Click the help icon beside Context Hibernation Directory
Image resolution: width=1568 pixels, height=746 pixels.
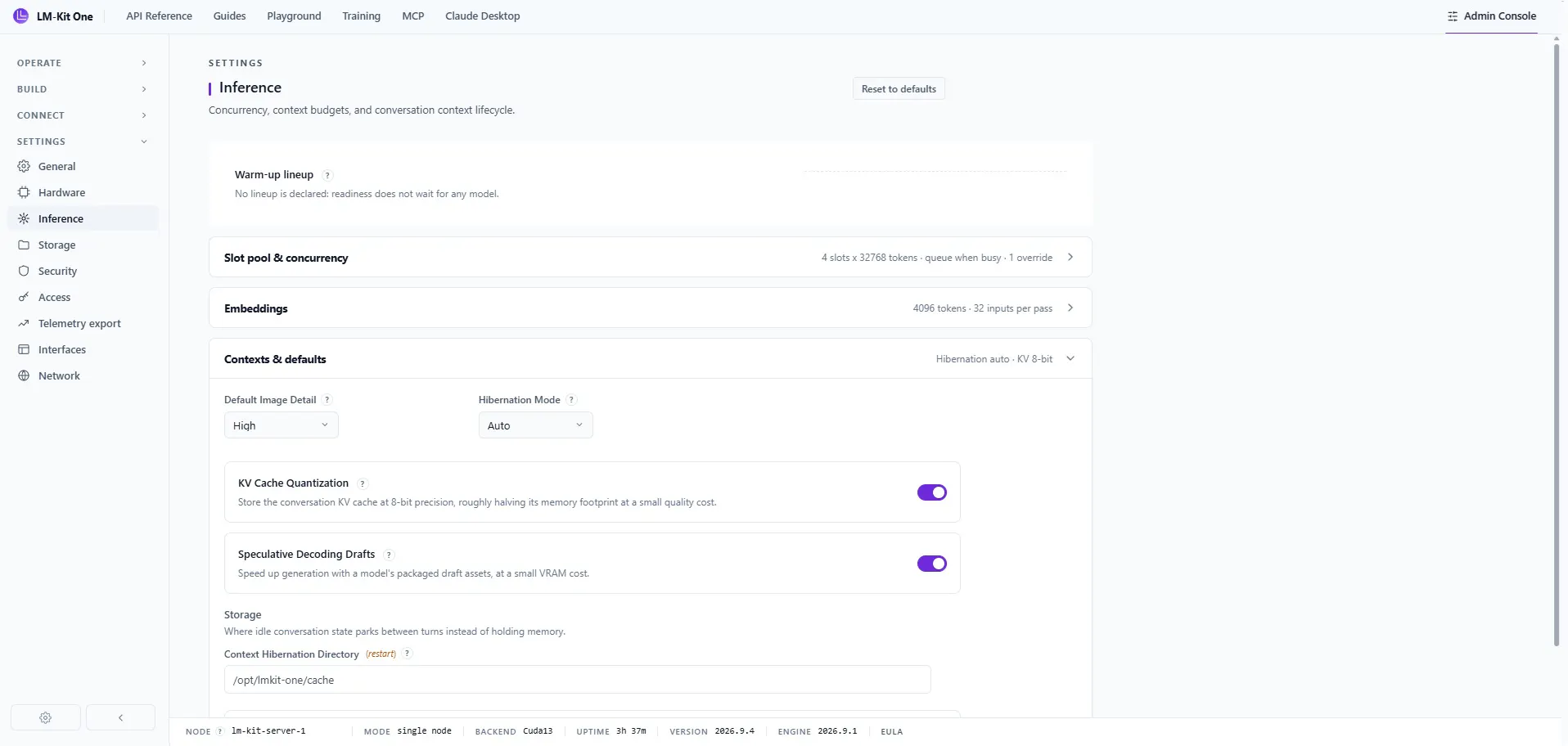[x=407, y=654]
